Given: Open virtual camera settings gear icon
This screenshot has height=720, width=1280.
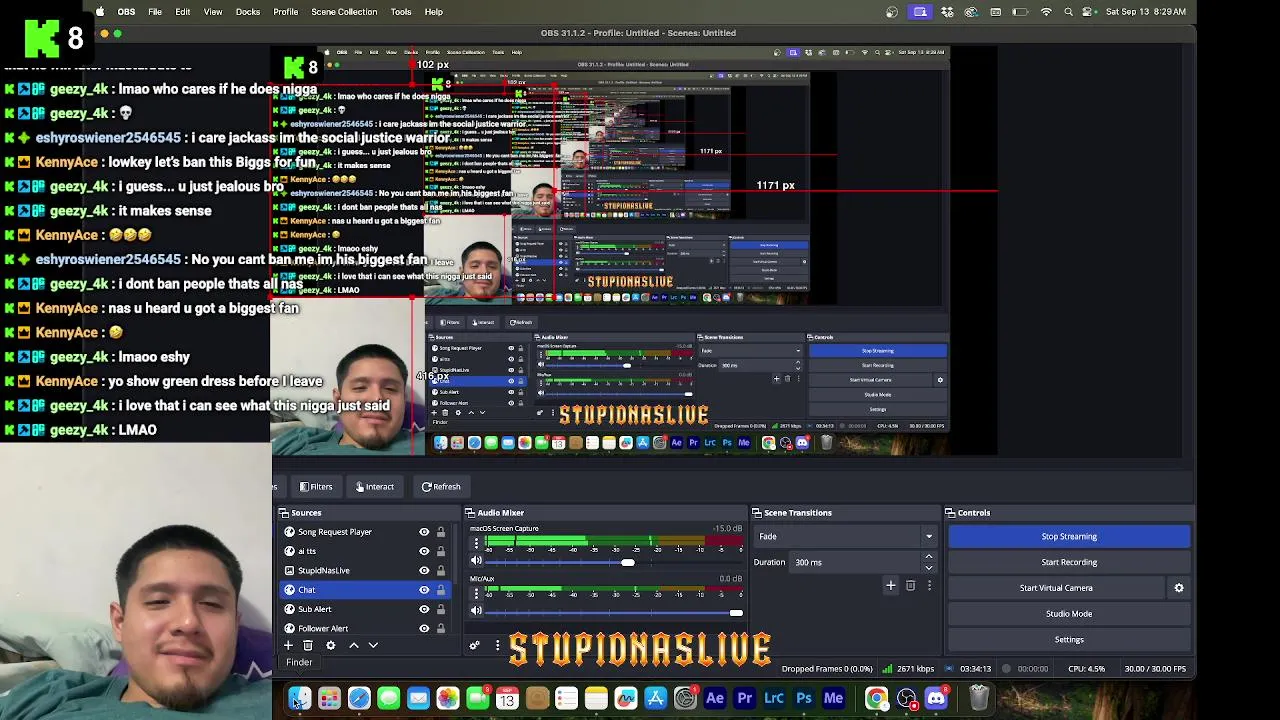Looking at the screenshot, I should click(x=1179, y=588).
